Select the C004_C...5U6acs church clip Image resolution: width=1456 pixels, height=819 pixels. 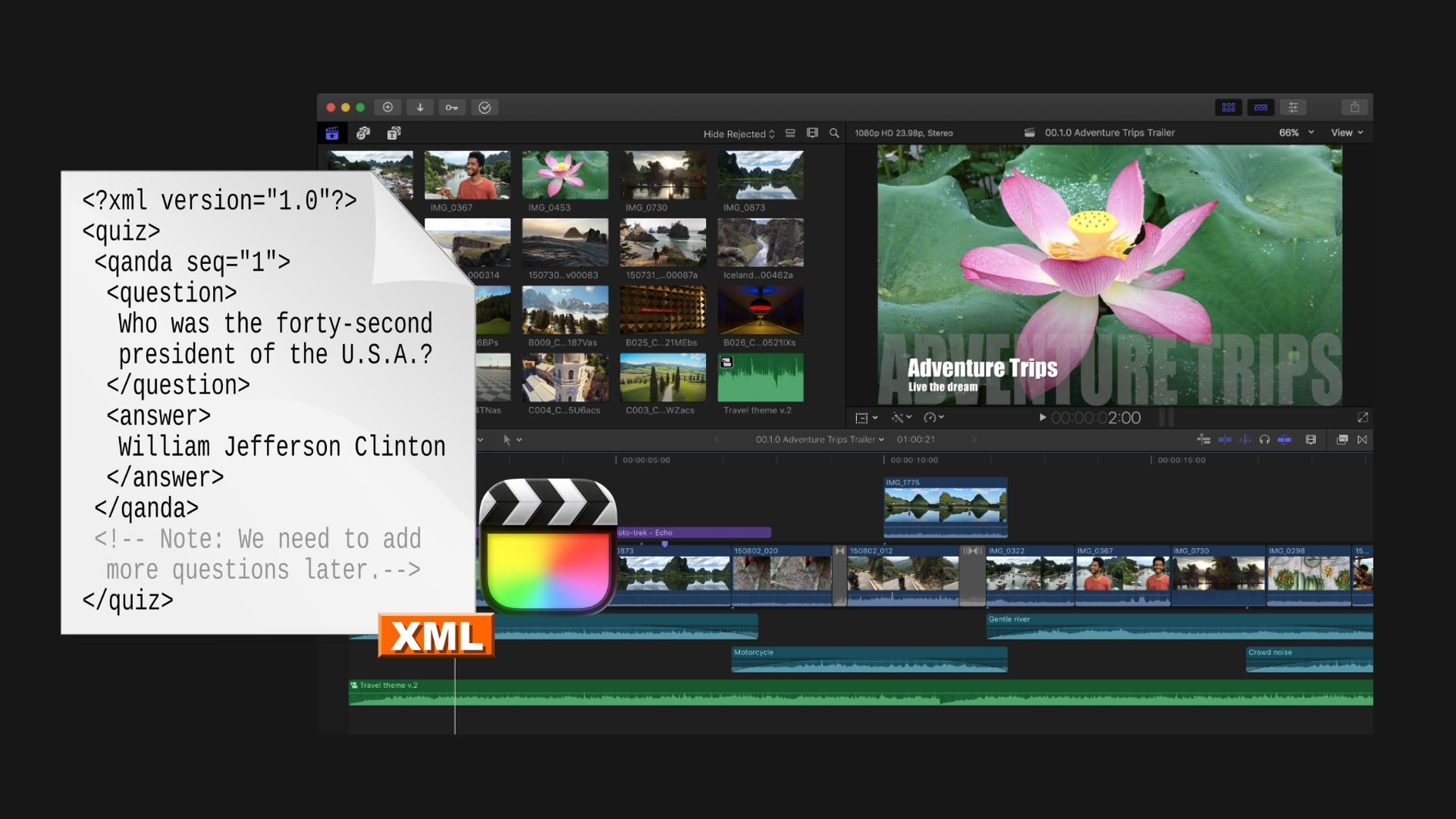(565, 378)
